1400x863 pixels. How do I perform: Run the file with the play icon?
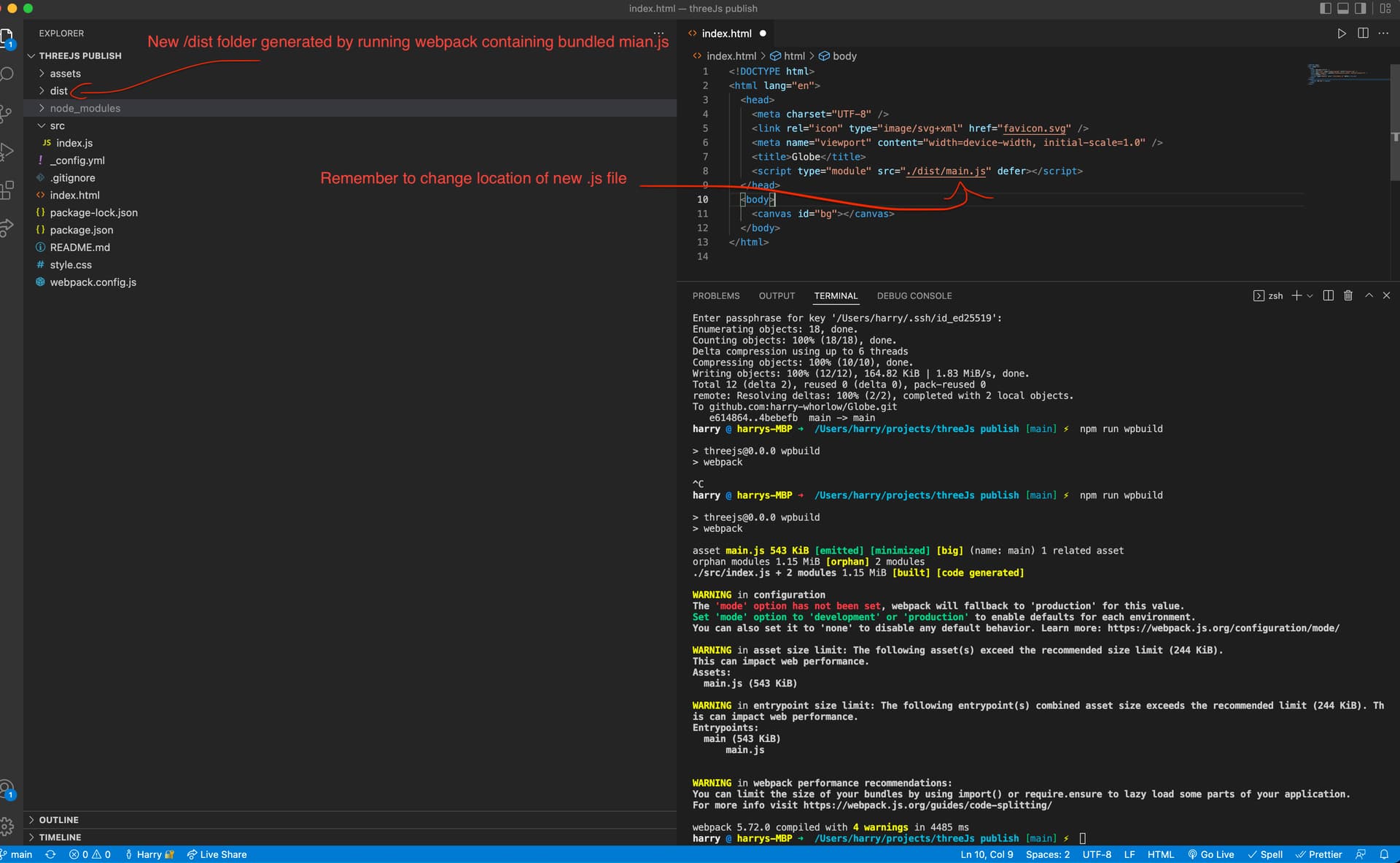click(x=1341, y=34)
